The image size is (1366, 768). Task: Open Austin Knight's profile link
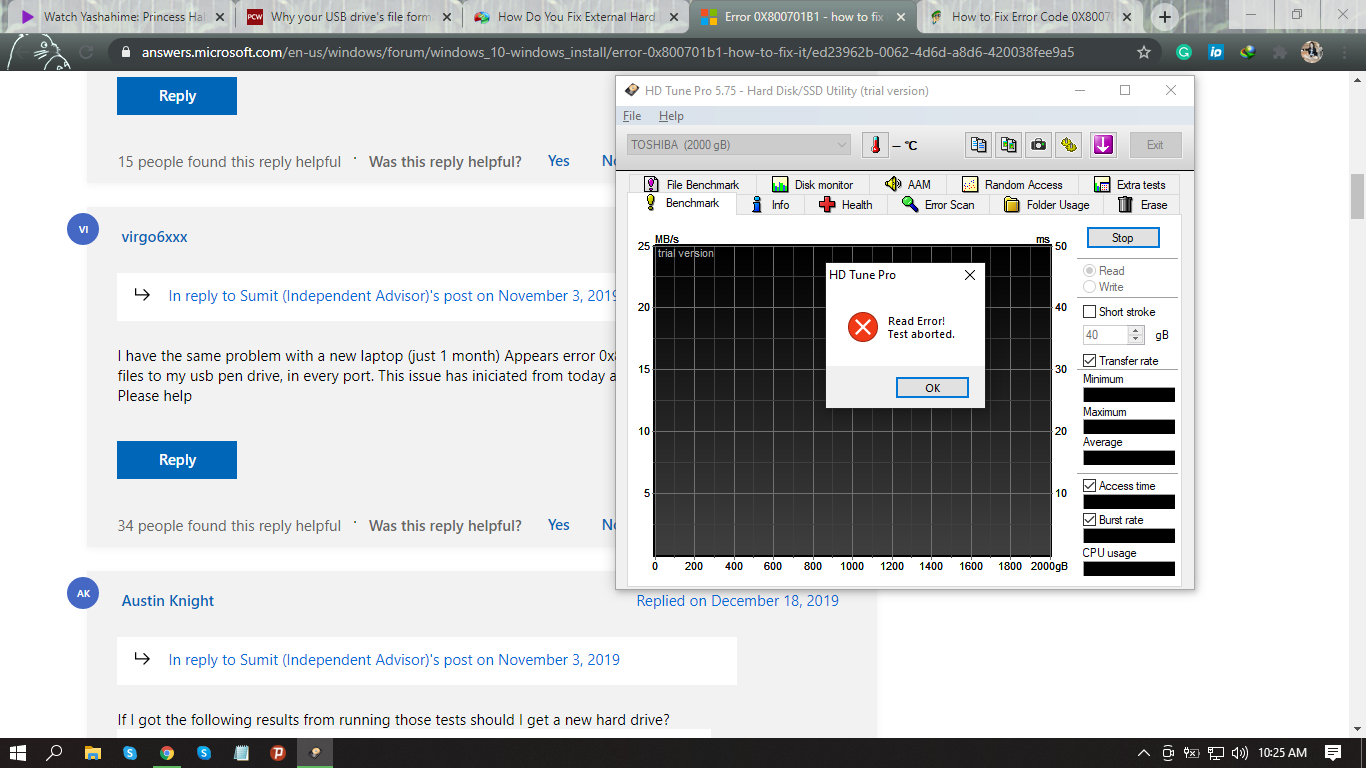click(168, 601)
